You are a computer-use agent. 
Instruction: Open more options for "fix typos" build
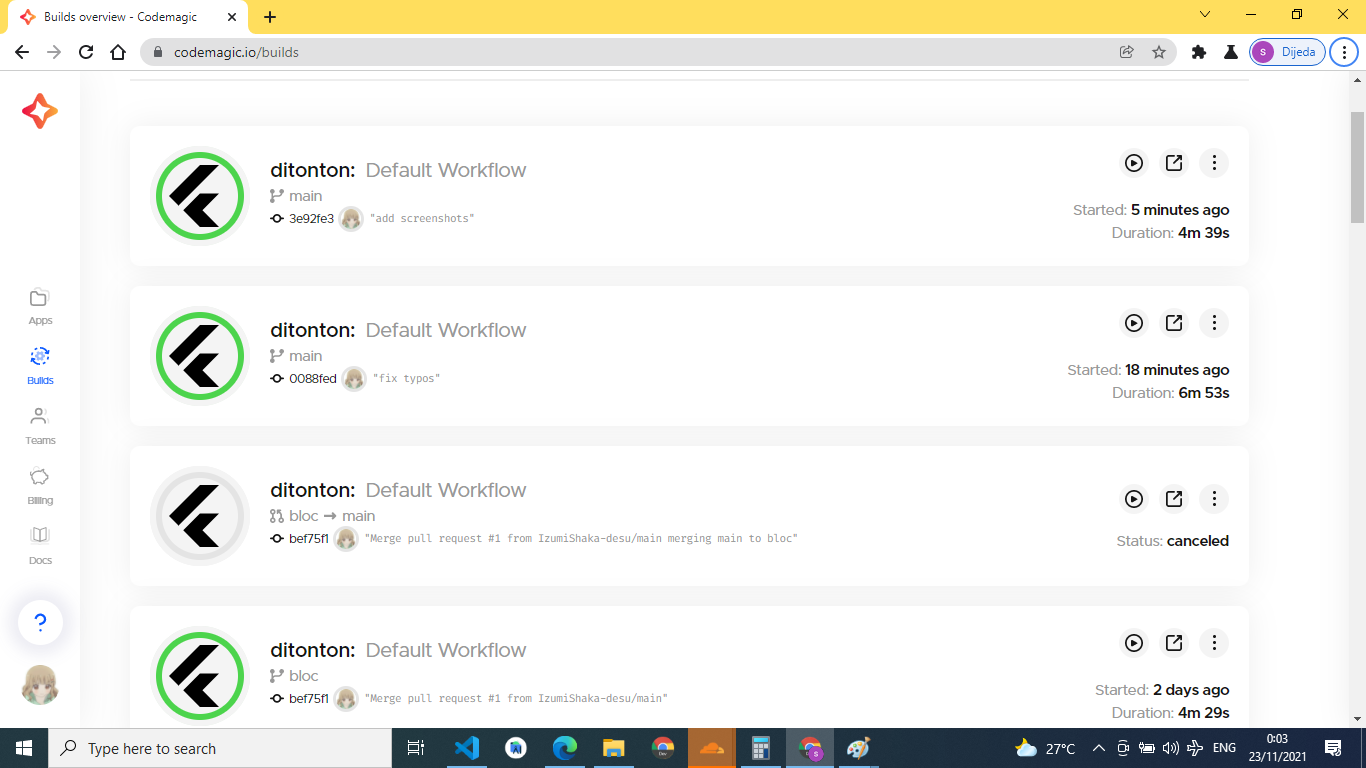(1214, 323)
